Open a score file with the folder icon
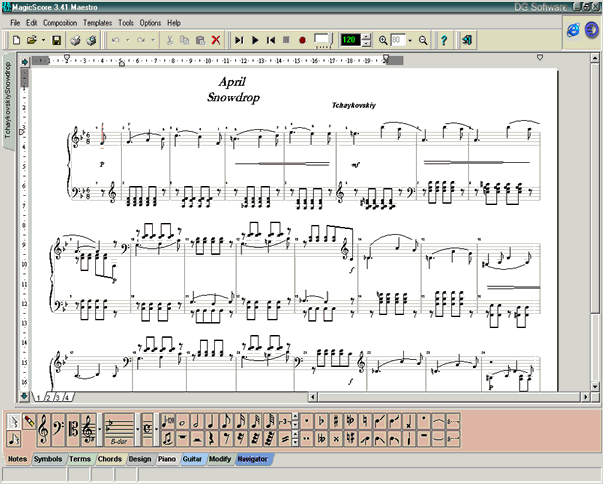Image resolution: width=603 pixels, height=484 pixels. click(x=32, y=40)
